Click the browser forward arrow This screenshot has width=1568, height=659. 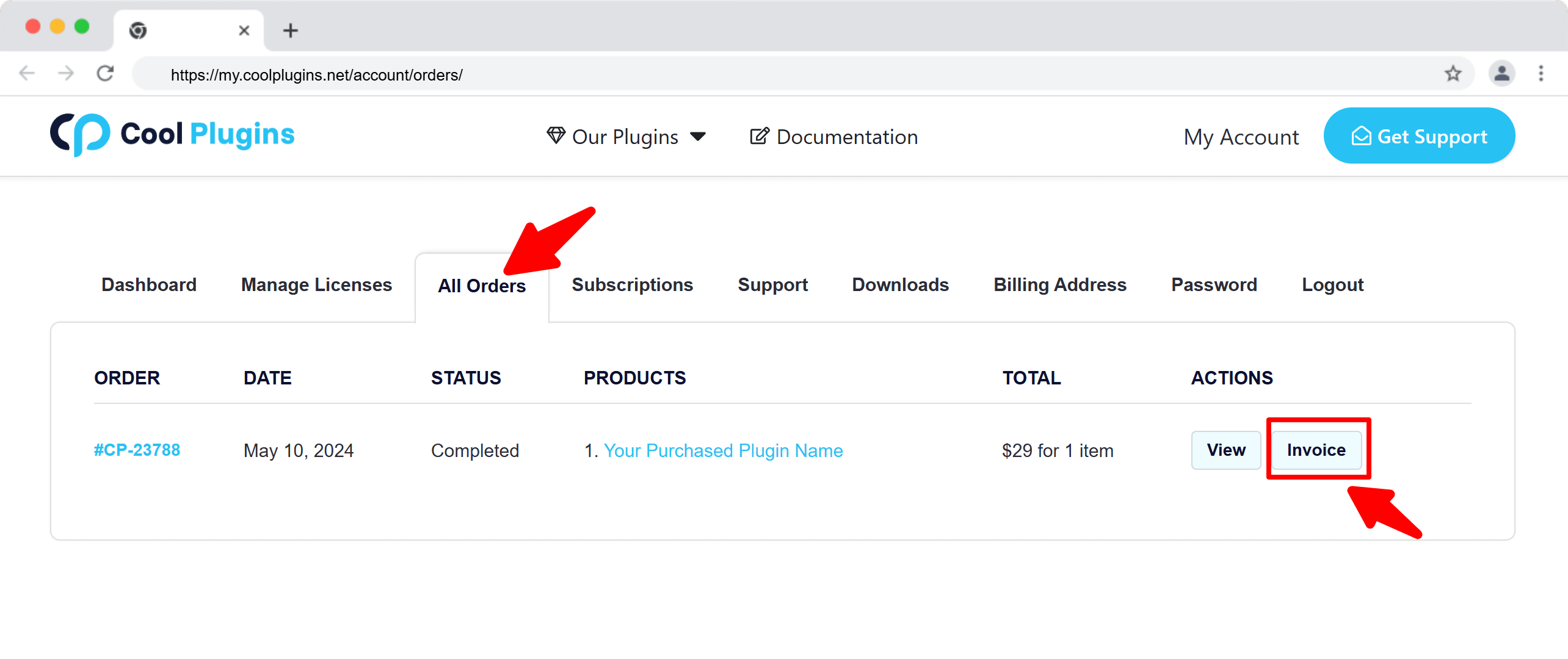point(65,74)
